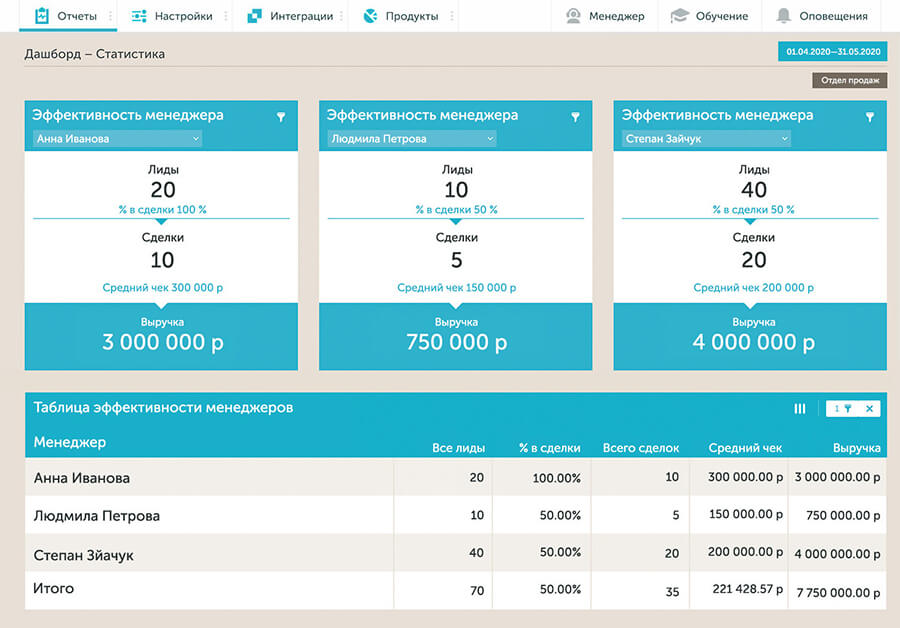Click the Менеджер profile icon

(573, 16)
